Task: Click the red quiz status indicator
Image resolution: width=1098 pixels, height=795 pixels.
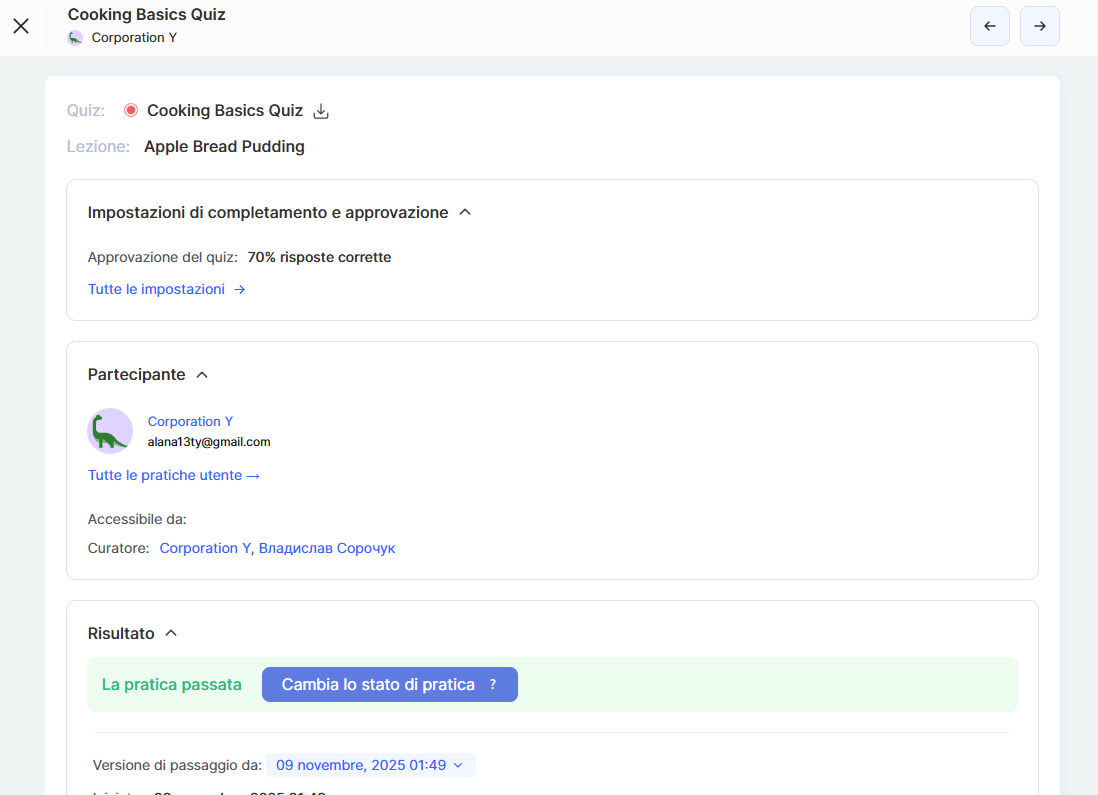Action: (x=131, y=111)
